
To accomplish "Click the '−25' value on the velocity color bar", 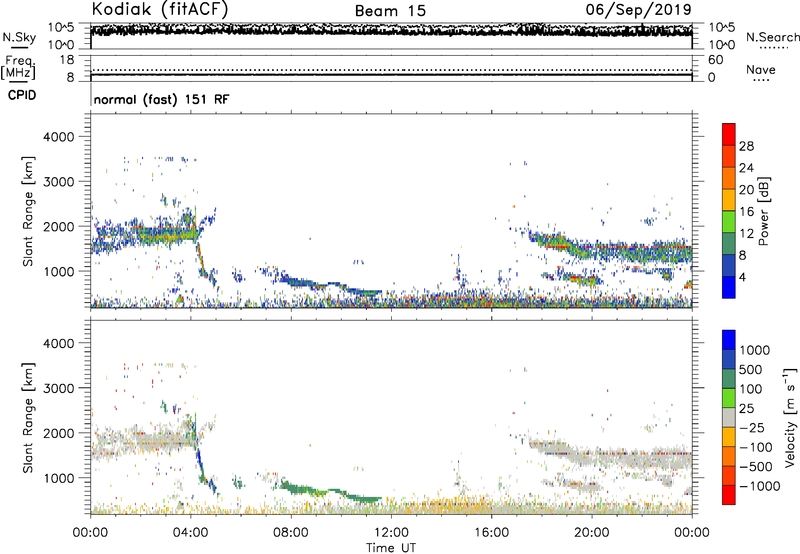I will click(753, 427).
